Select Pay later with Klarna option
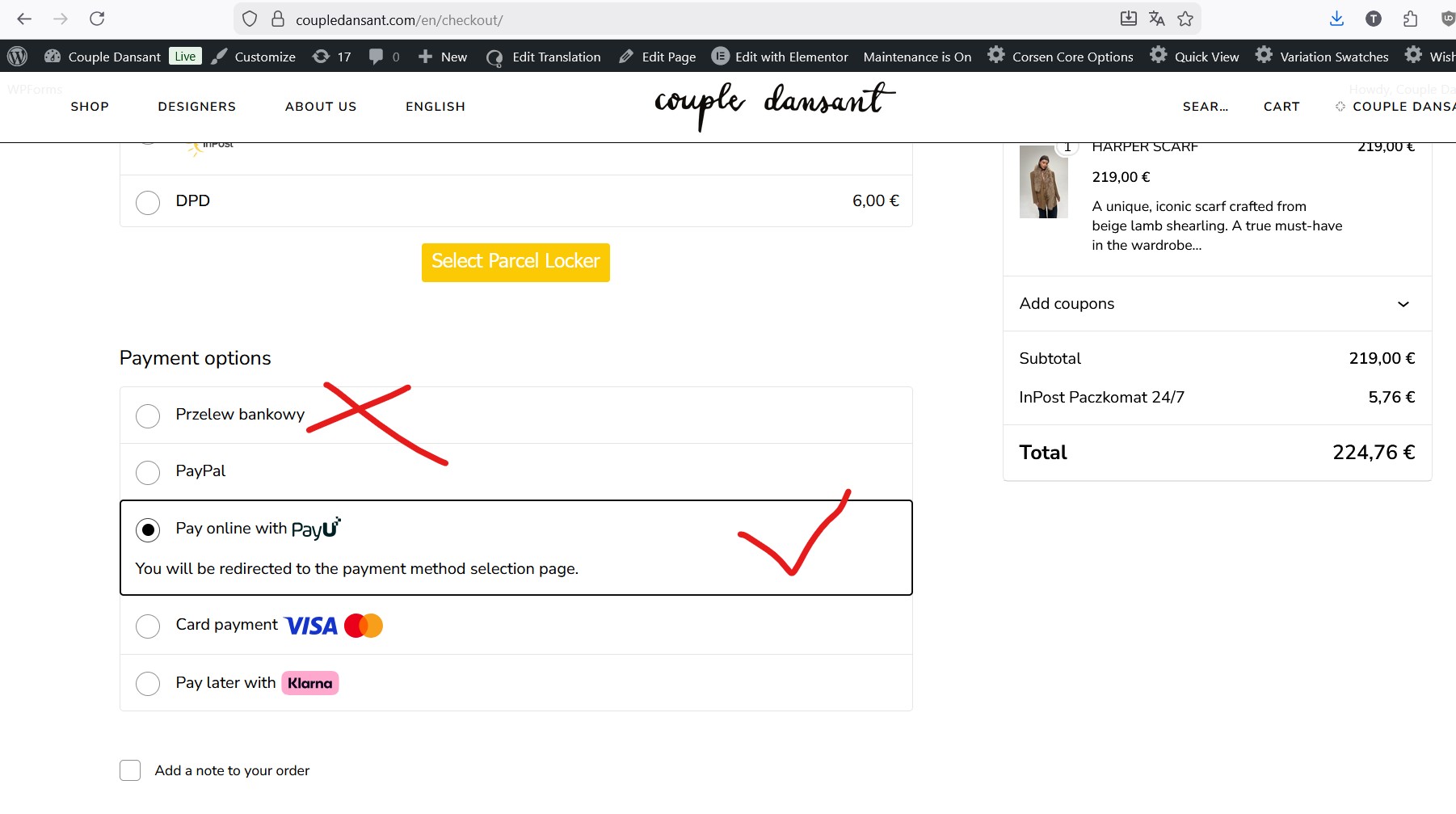This screenshot has width=1456, height=814. click(148, 684)
